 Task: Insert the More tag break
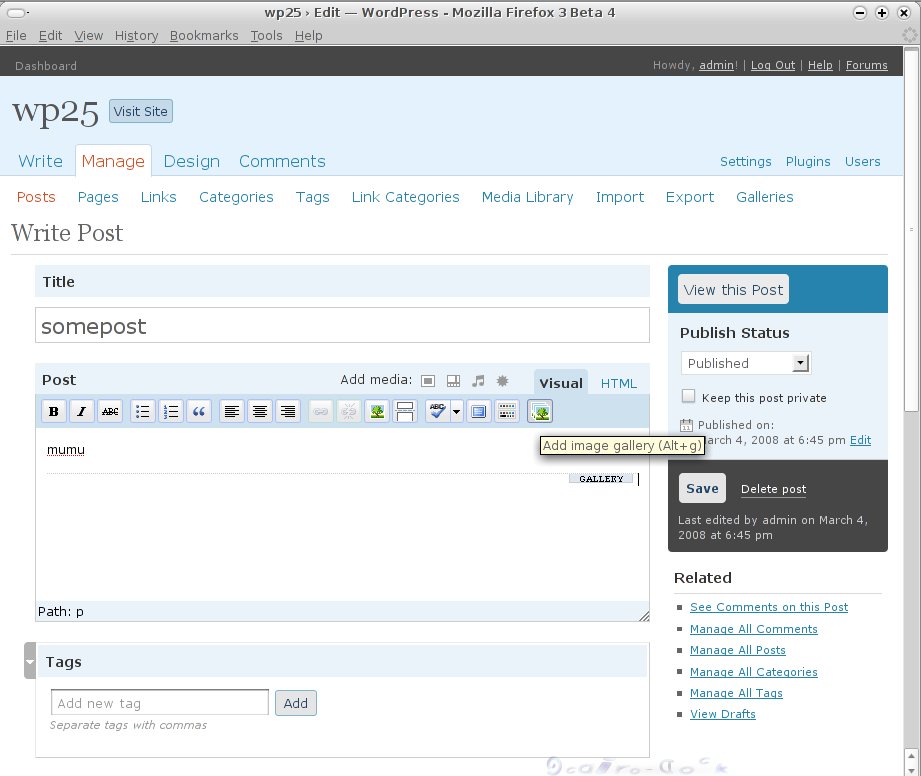pyautogui.click(x=405, y=411)
